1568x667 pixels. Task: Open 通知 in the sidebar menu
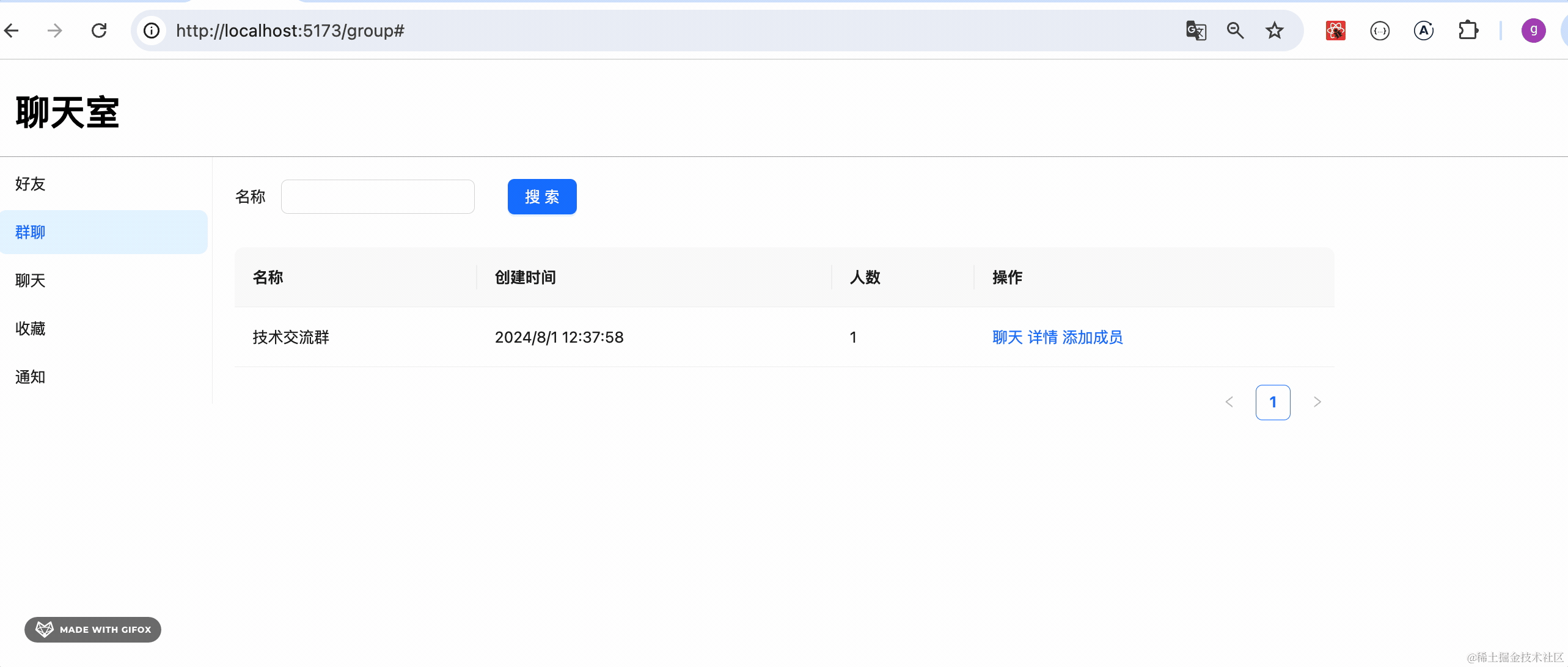[x=31, y=377]
